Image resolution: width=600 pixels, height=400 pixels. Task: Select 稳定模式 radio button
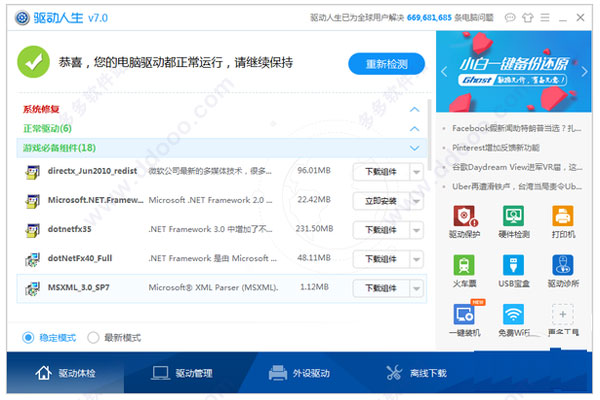pyautogui.click(x=28, y=338)
